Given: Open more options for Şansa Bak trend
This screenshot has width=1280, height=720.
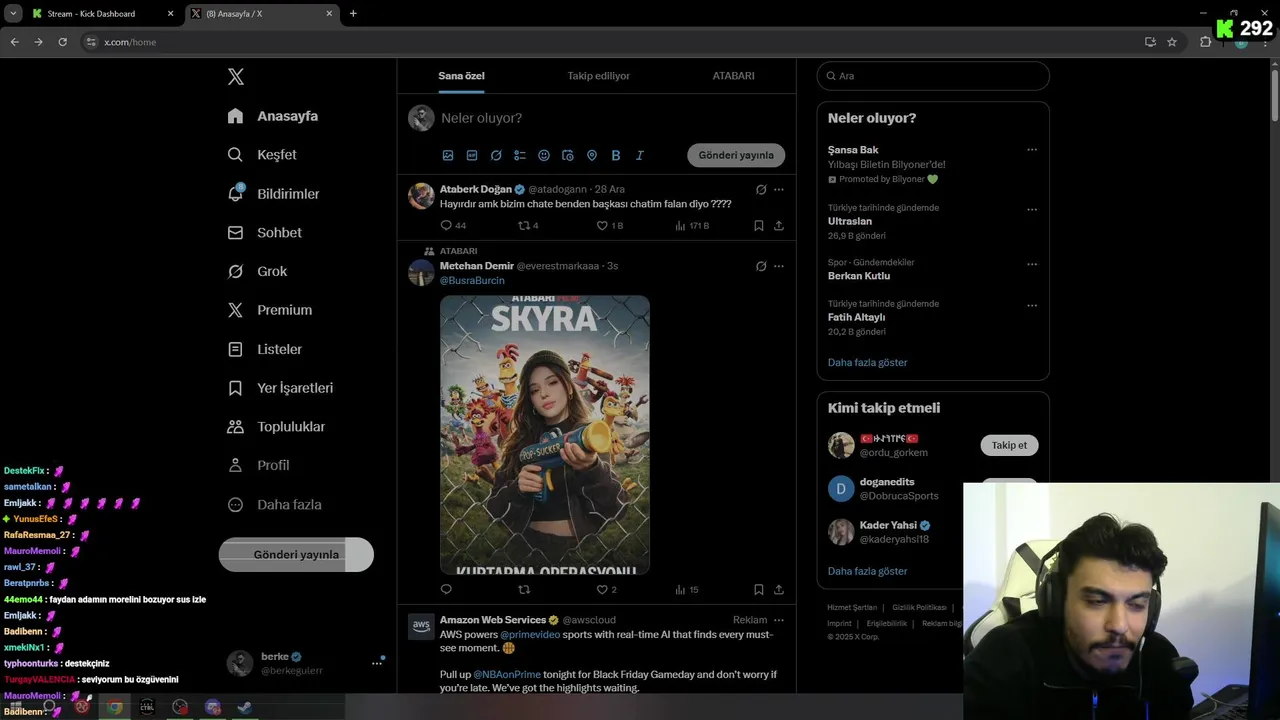Looking at the screenshot, I should pos(1032,150).
